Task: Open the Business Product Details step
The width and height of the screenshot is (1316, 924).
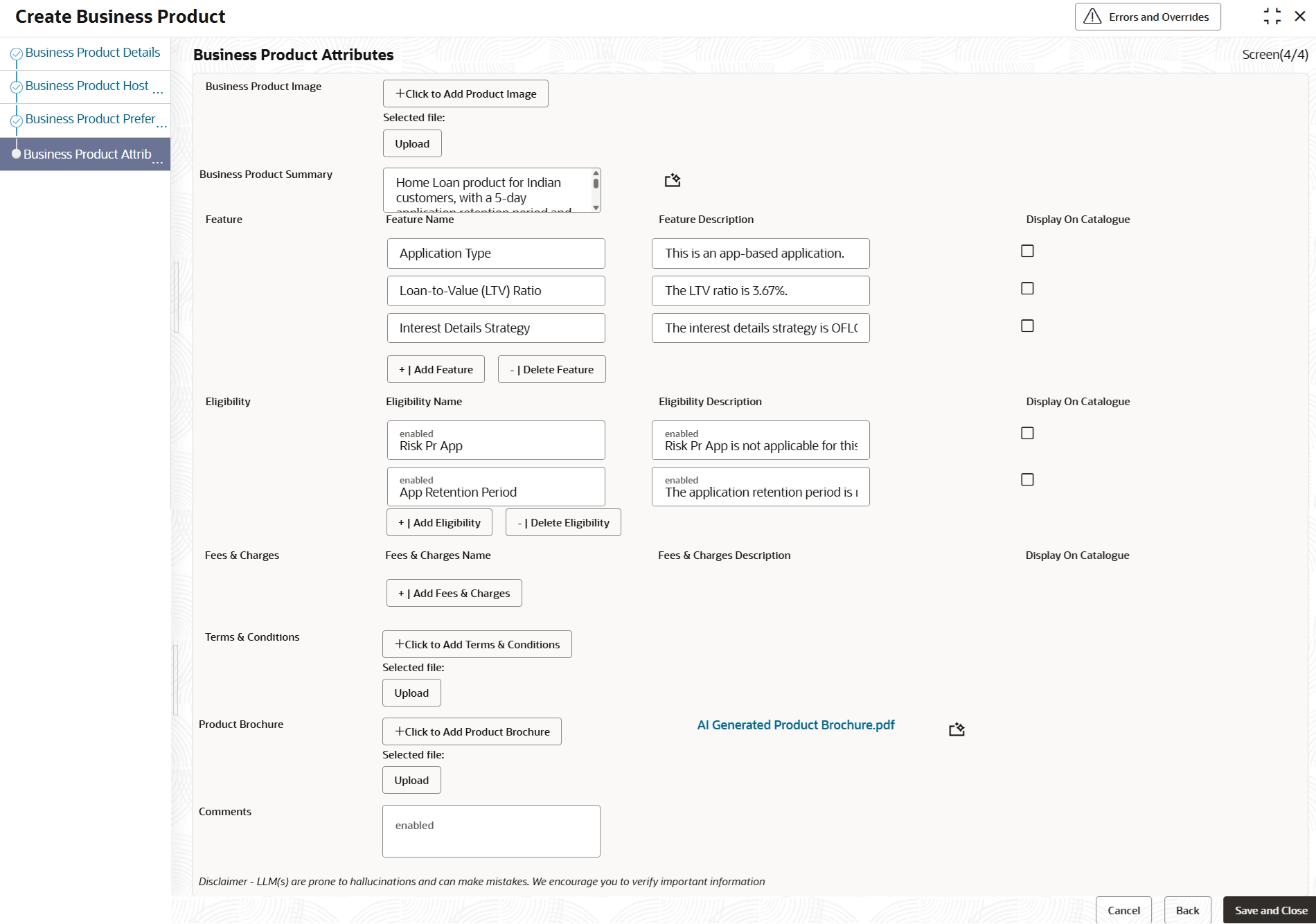Action: click(x=93, y=53)
